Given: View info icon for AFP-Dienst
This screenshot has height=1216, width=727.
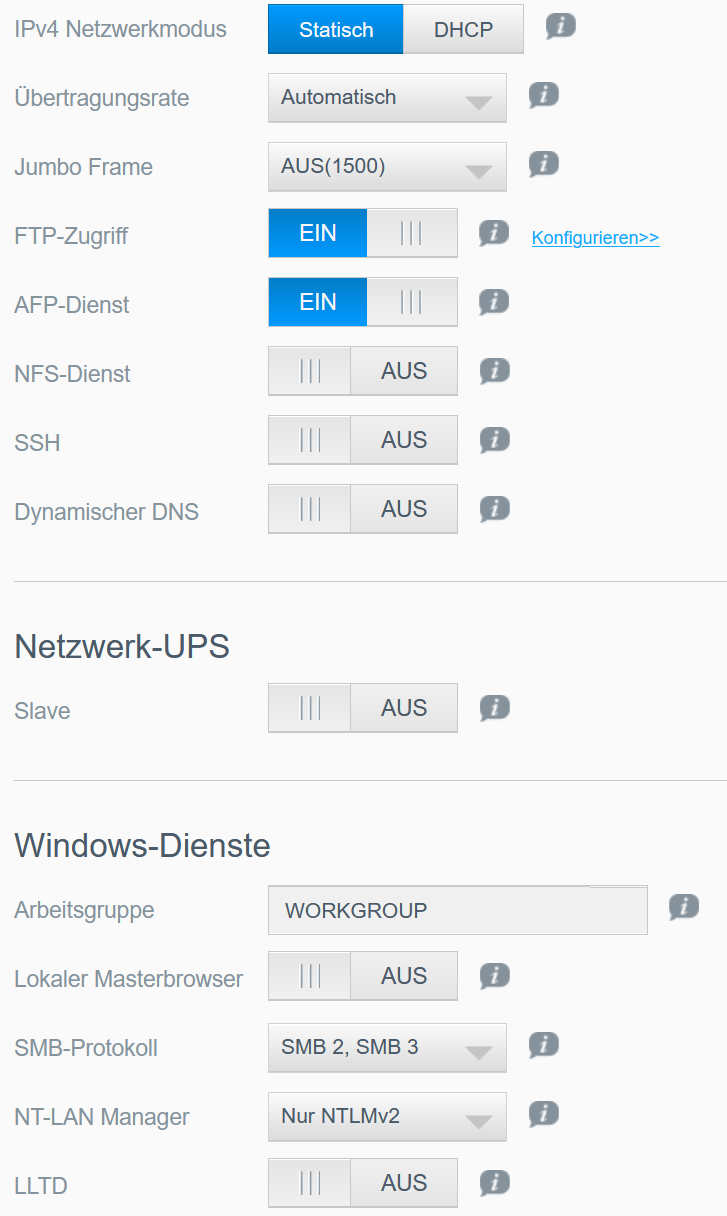Looking at the screenshot, I should (x=494, y=301).
